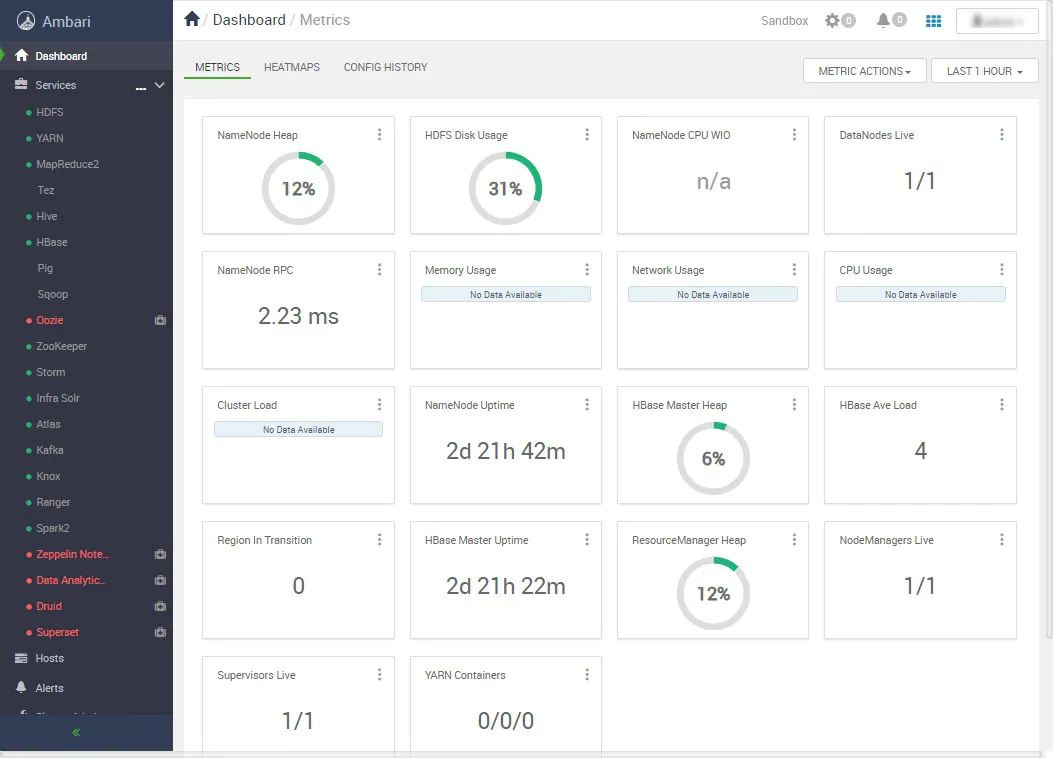Open DataNodes Live widget options
This screenshot has width=1053, height=758.
(1002, 134)
